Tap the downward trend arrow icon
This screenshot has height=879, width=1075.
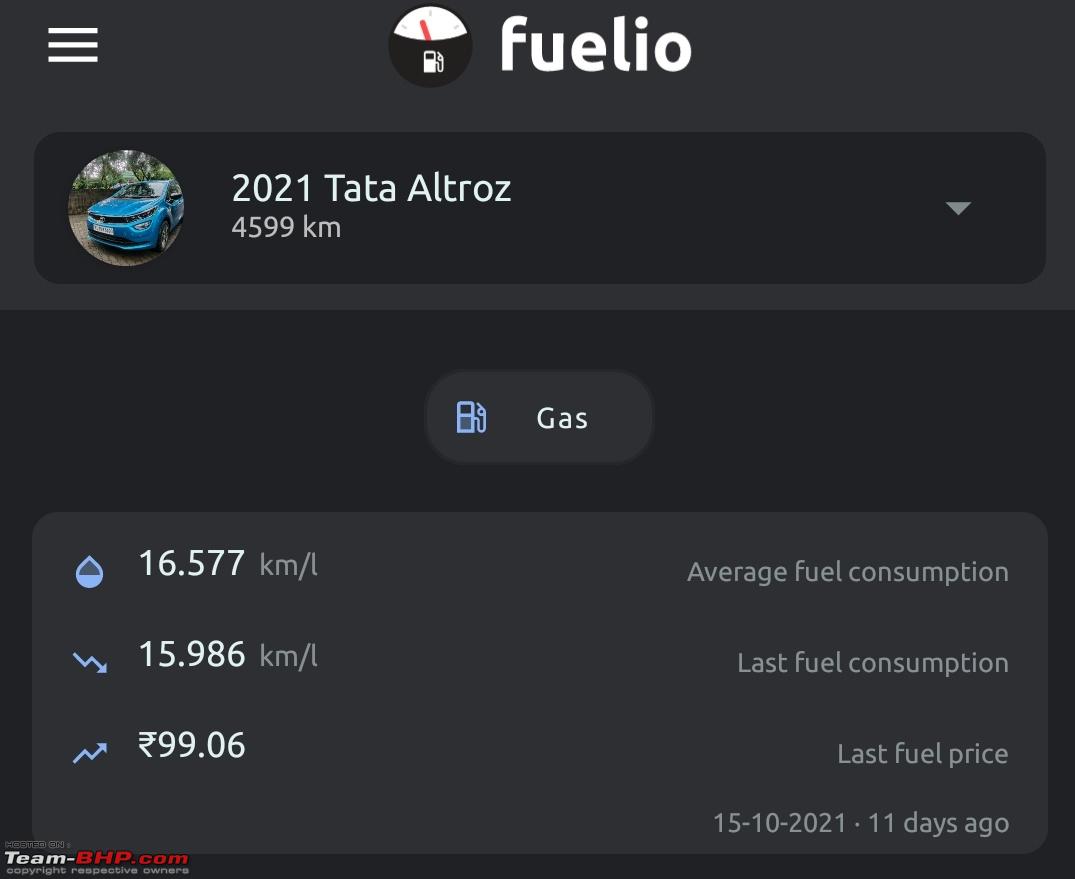click(90, 662)
